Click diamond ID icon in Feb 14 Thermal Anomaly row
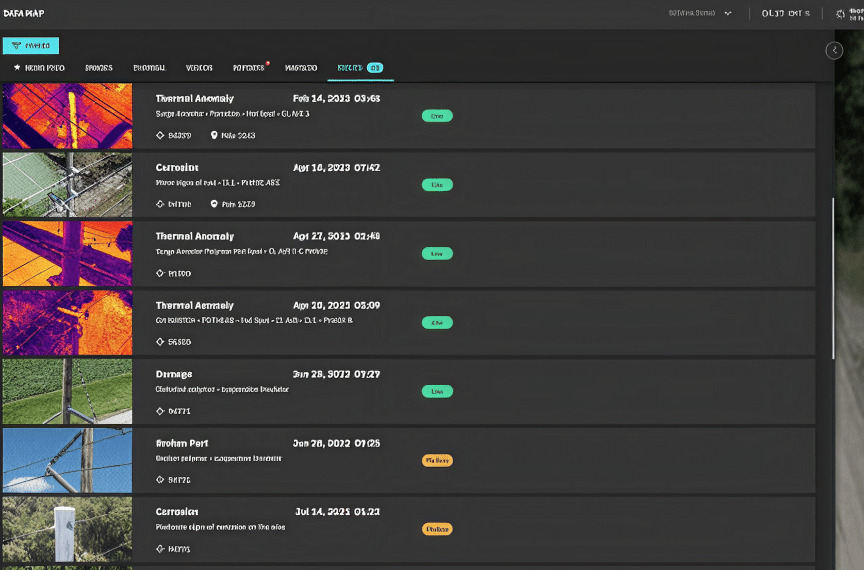The image size is (864, 570). [160, 135]
